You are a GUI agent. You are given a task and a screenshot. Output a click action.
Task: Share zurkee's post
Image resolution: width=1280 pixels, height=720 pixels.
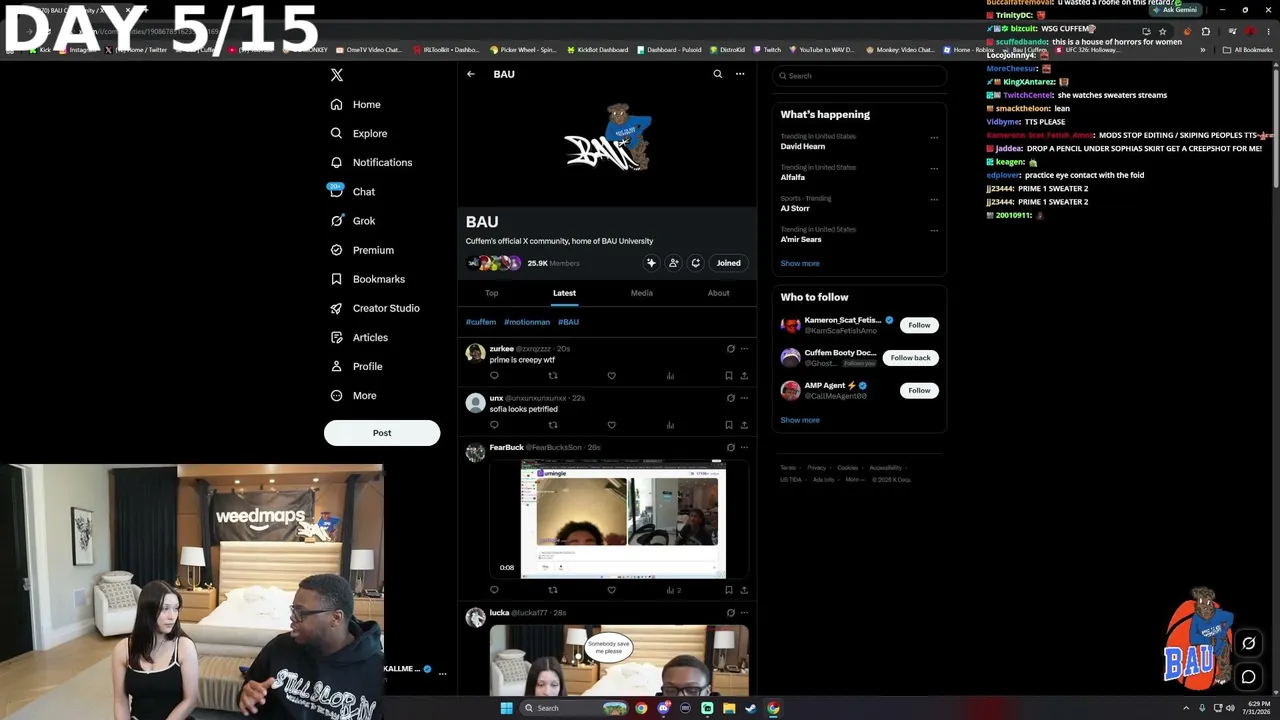pos(744,376)
